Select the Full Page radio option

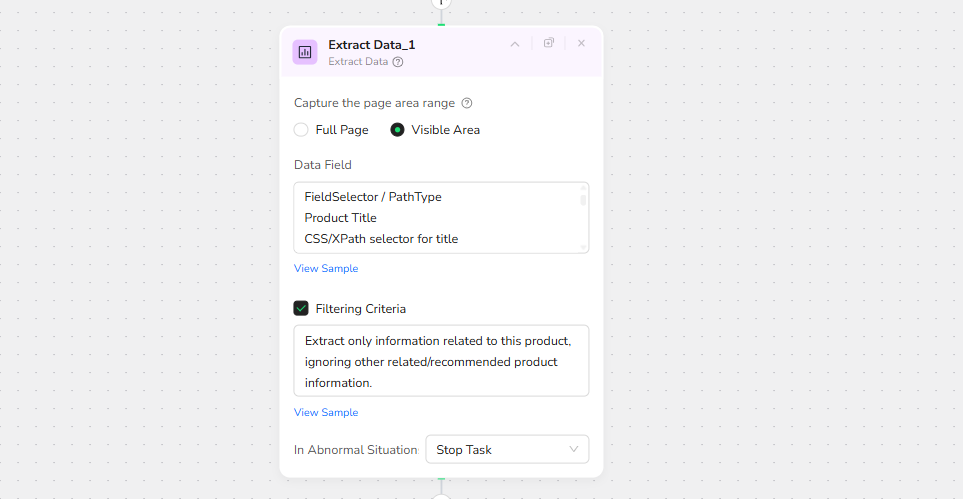click(x=301, y=130)
